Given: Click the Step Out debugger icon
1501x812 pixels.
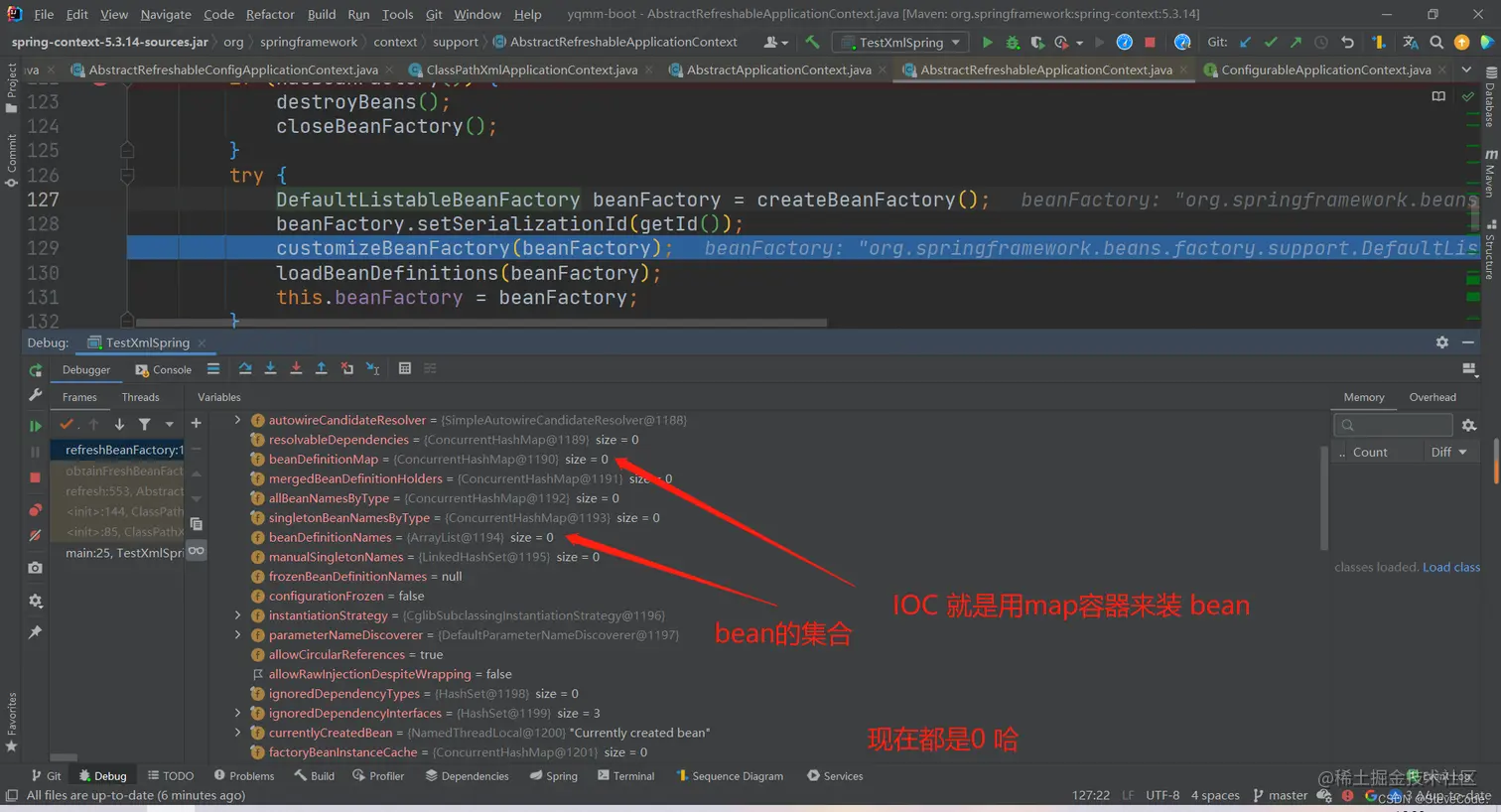Looking at the screenshot, I should tap(321, 368).
